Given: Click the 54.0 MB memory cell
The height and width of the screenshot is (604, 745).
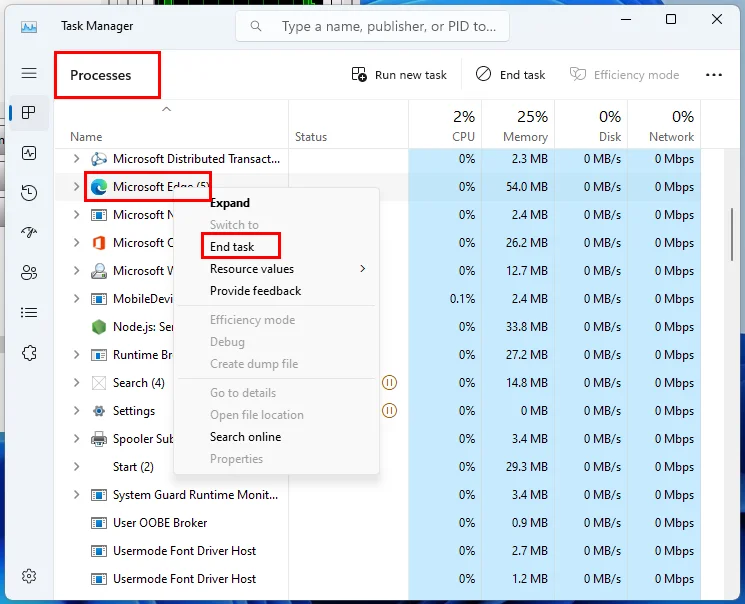Looking at the screenshot, I should [518, 187].
